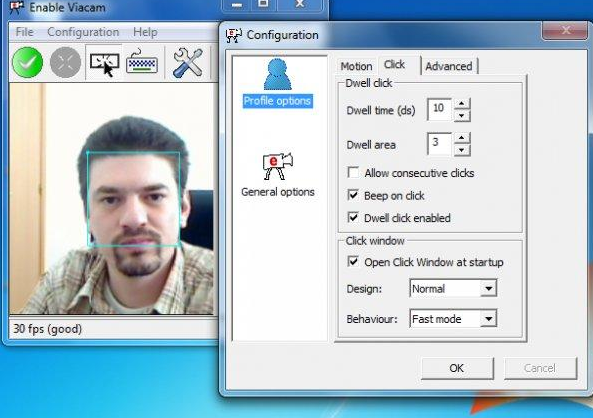The width and height of the screenshot is (593, 418).
Task: Select the General options camera icon
Action: point(278,166)
